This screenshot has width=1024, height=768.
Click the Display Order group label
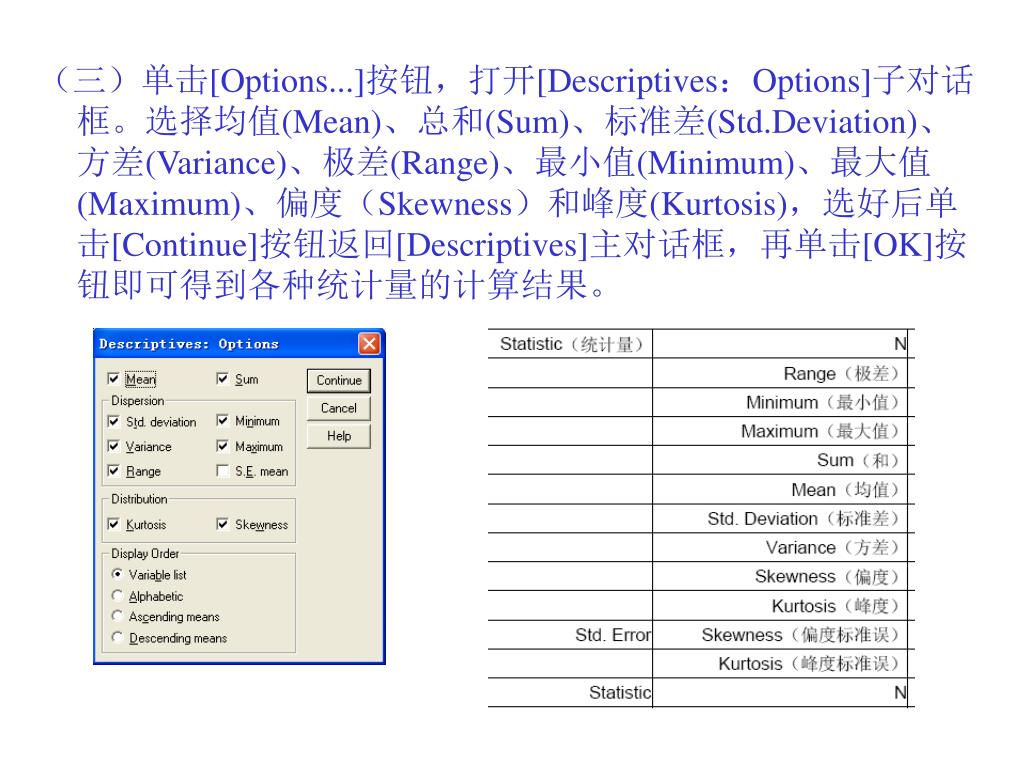[x=145, y=553]
